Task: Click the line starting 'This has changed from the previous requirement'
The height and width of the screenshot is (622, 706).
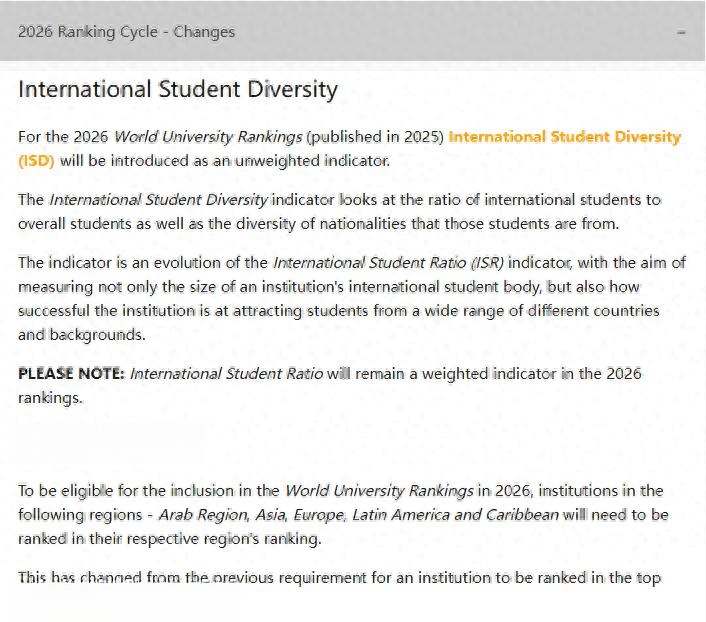Action: click(x=339, y=577)
